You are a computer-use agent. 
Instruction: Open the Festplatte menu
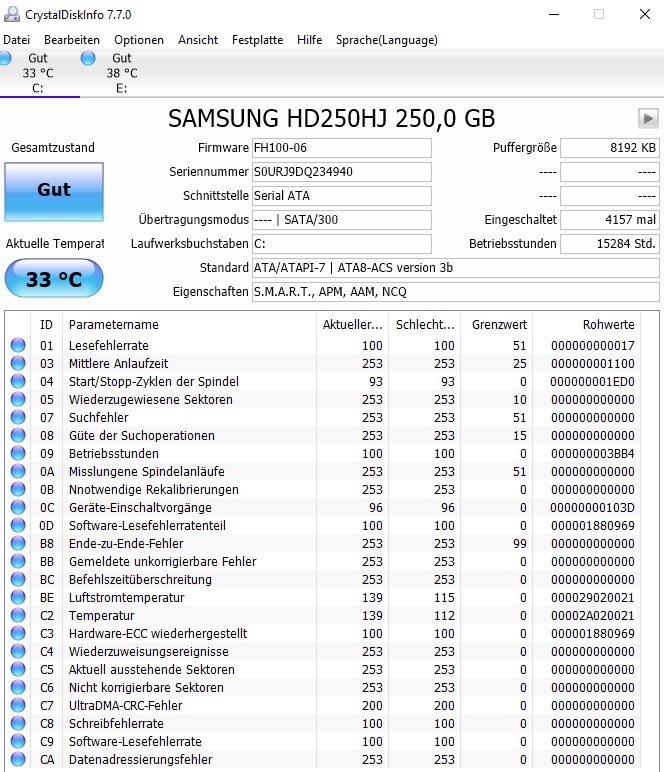(x=257, y=40)
